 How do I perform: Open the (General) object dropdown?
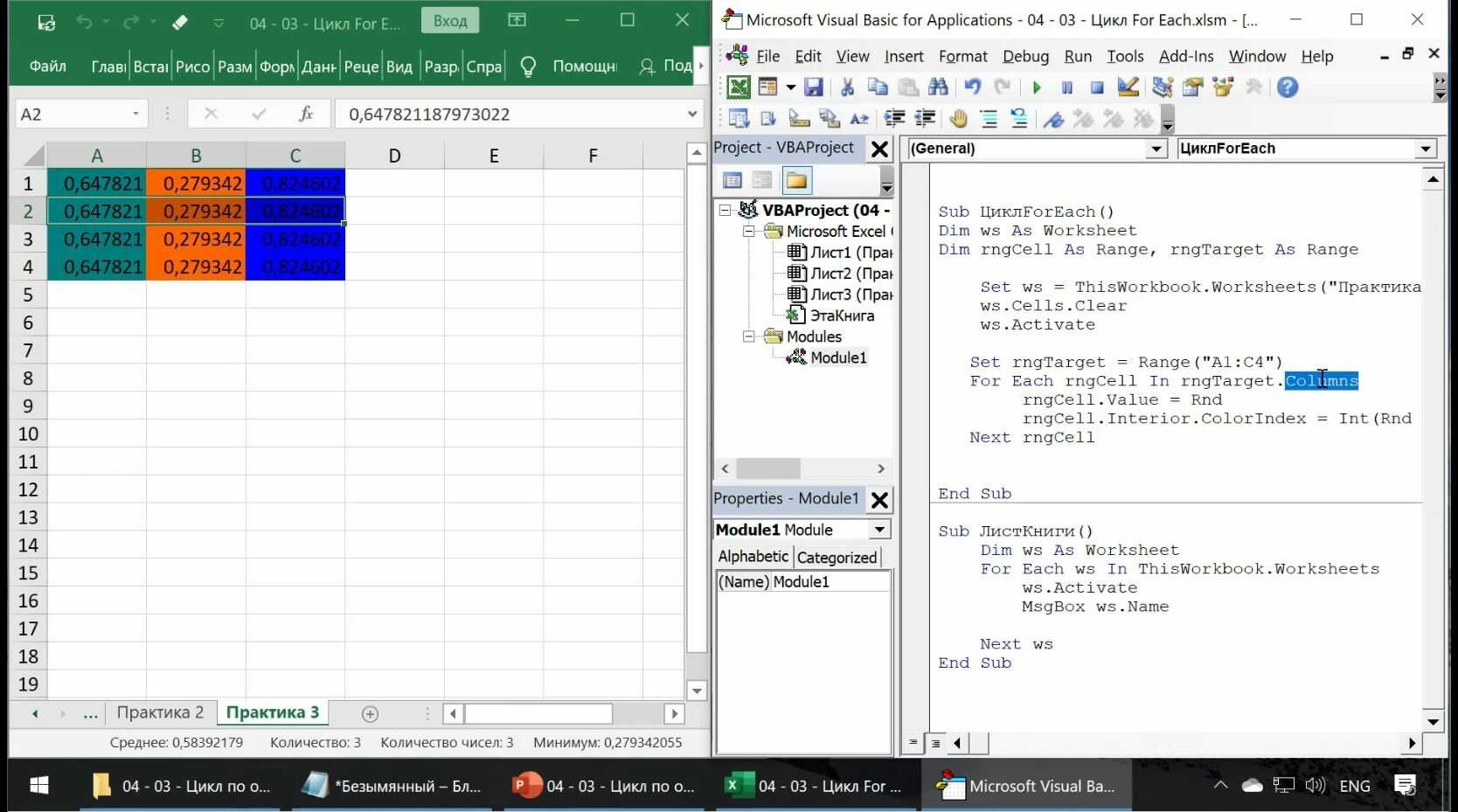coord(1156,149)
